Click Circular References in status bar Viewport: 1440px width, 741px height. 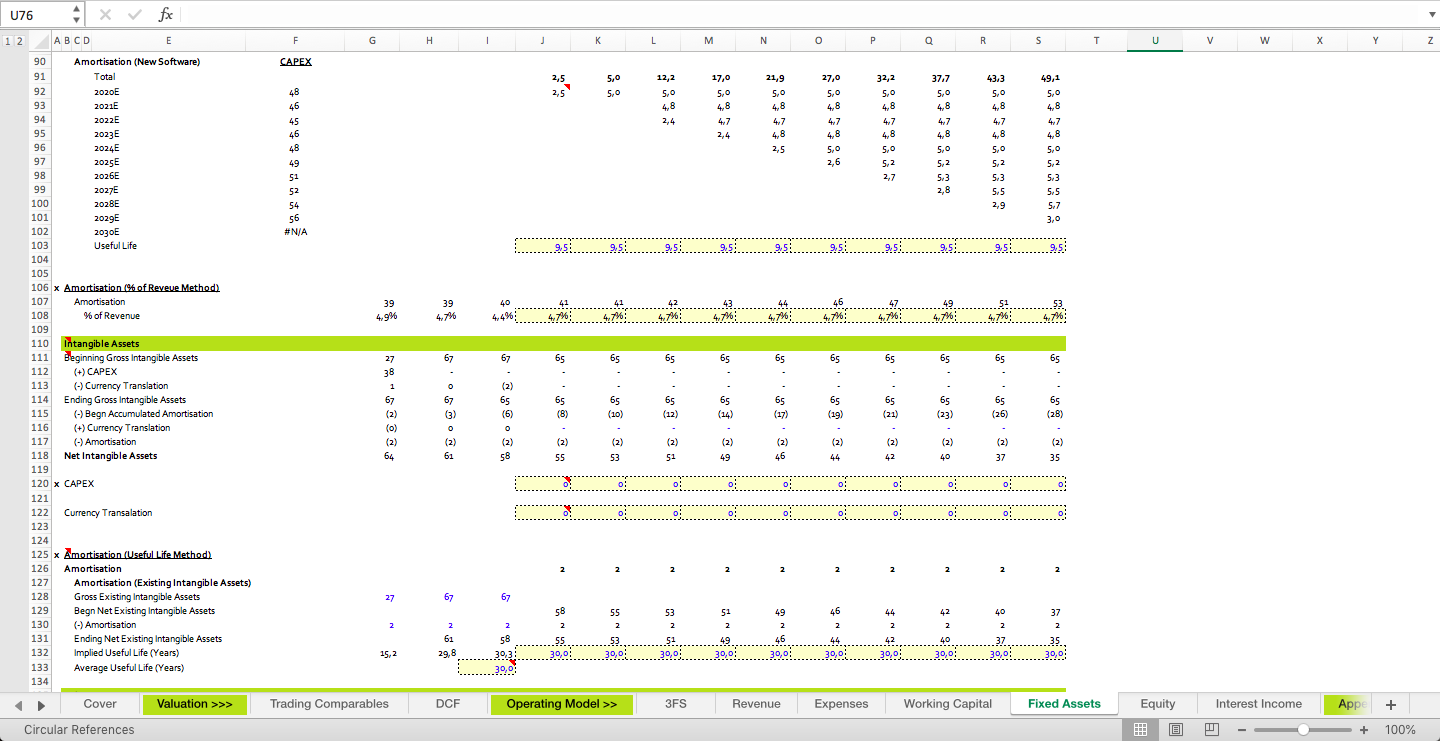click(79, 730)
